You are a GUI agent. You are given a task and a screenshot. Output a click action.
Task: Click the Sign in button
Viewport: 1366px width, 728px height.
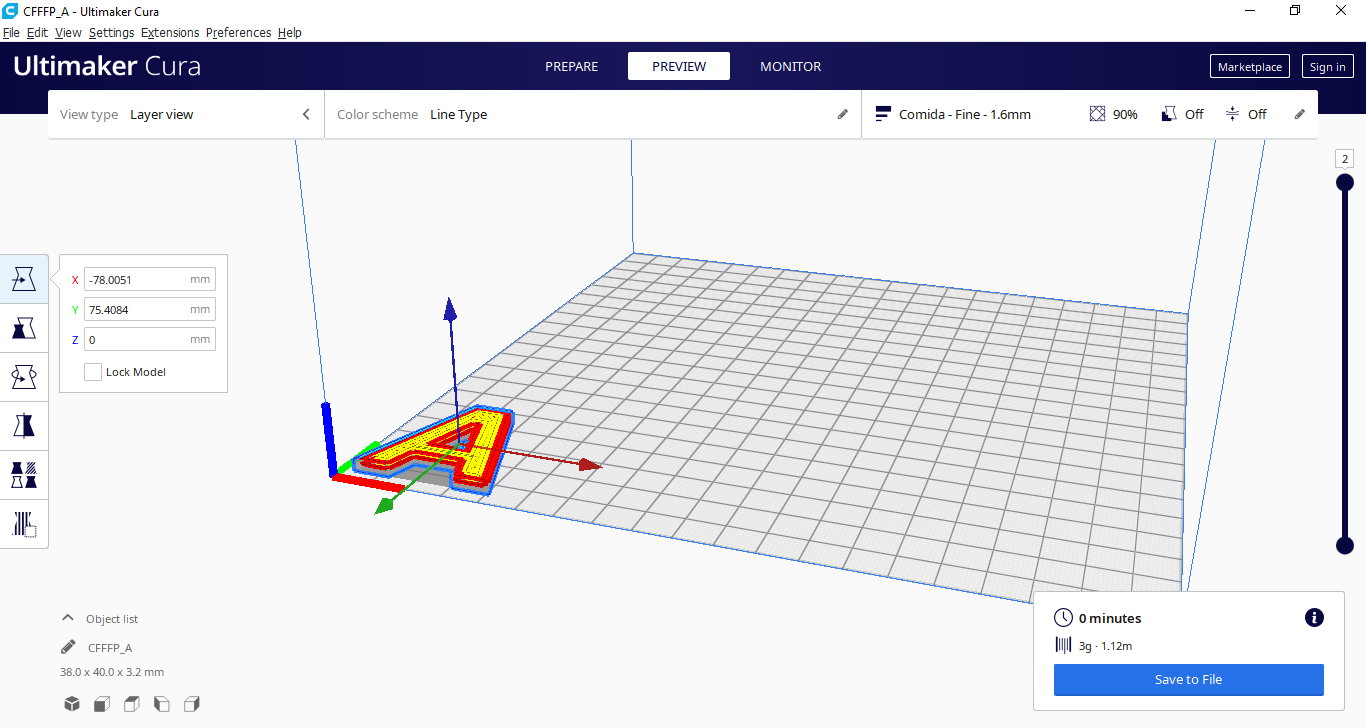pos(1327,67)
